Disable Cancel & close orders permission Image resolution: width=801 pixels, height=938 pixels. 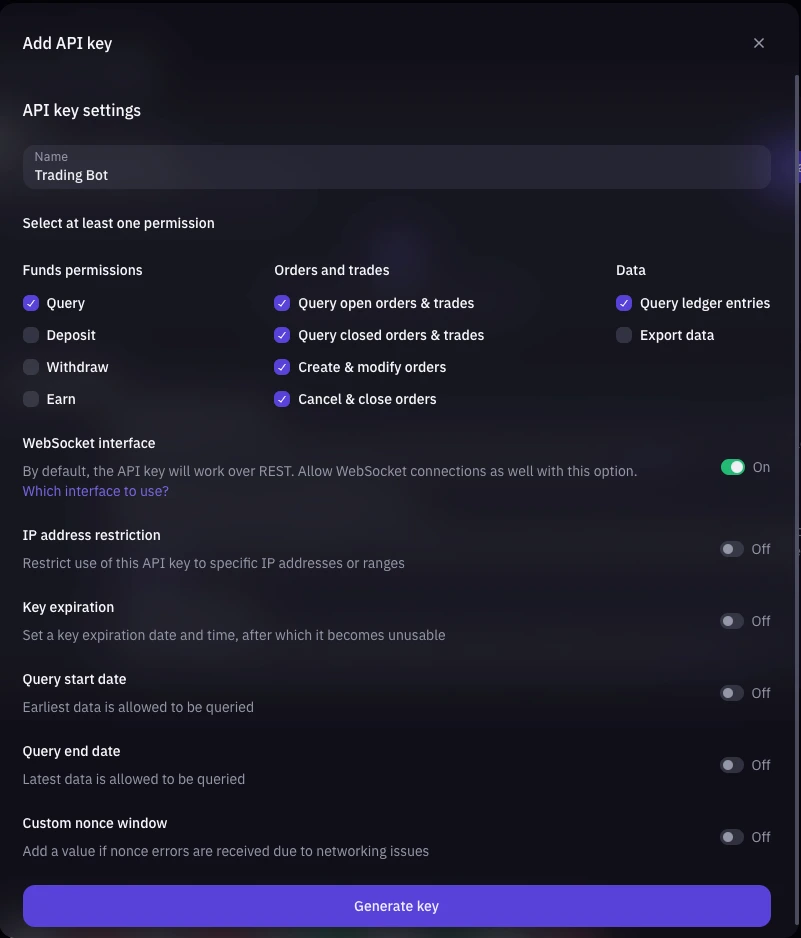click(282, 399)
